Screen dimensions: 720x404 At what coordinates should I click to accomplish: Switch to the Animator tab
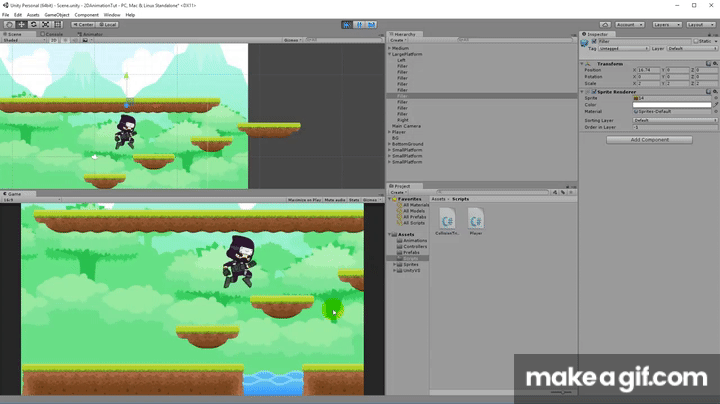92,34
